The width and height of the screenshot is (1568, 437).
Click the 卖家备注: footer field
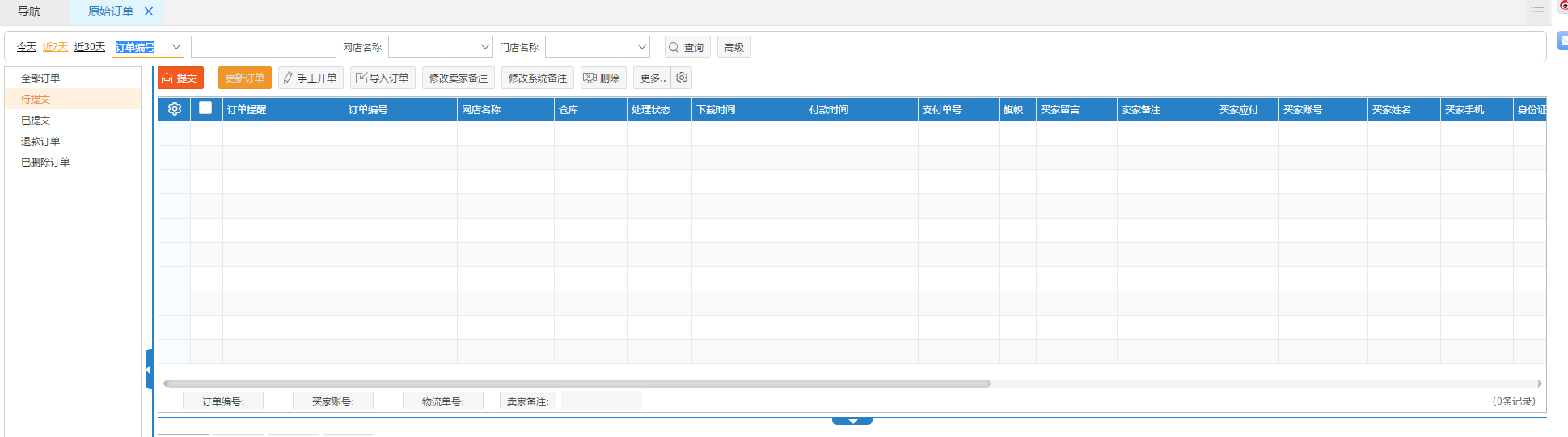pyautogui.click(x=527, y=401)
